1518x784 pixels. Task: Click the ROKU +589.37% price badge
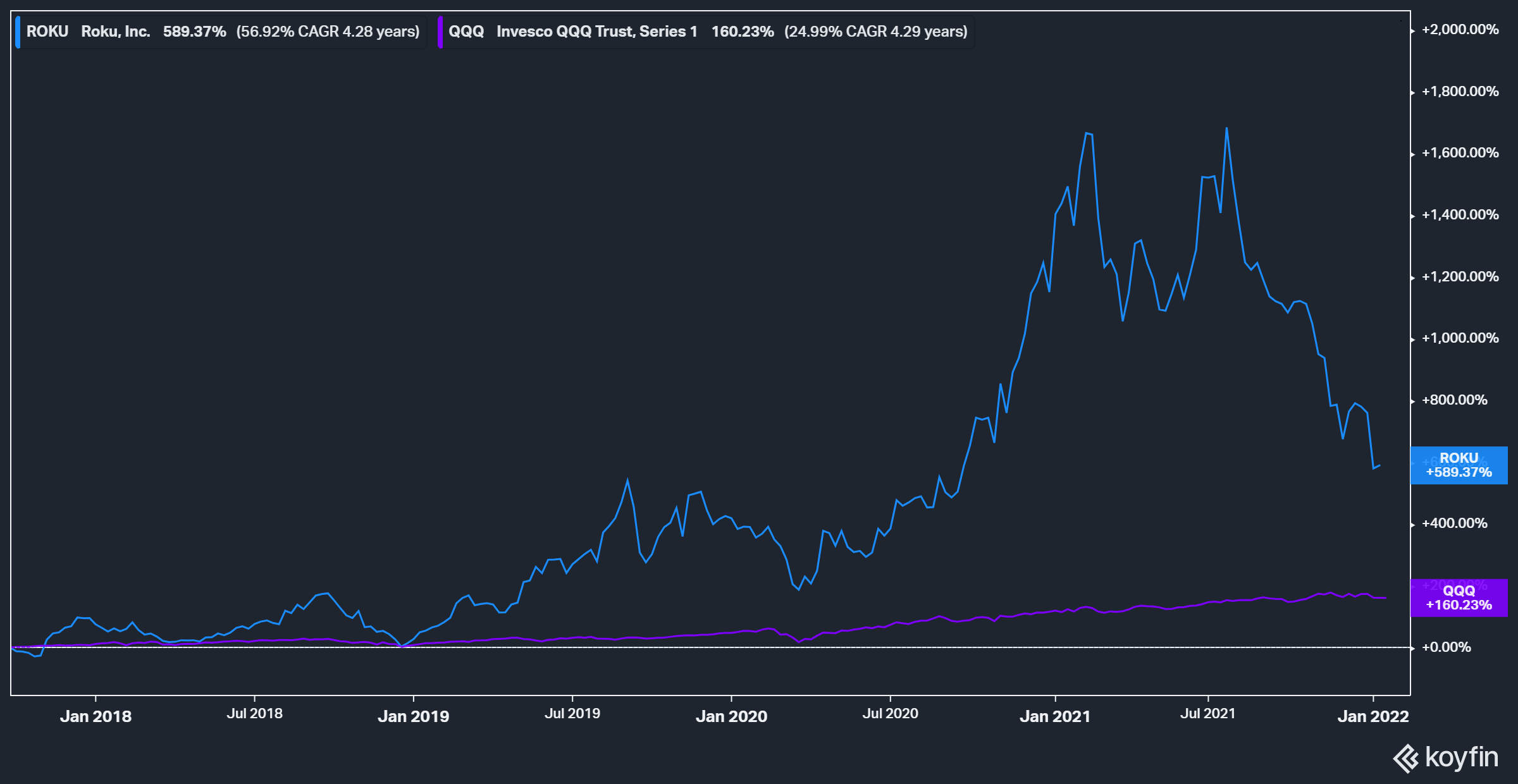click(x=1459, y=465)
